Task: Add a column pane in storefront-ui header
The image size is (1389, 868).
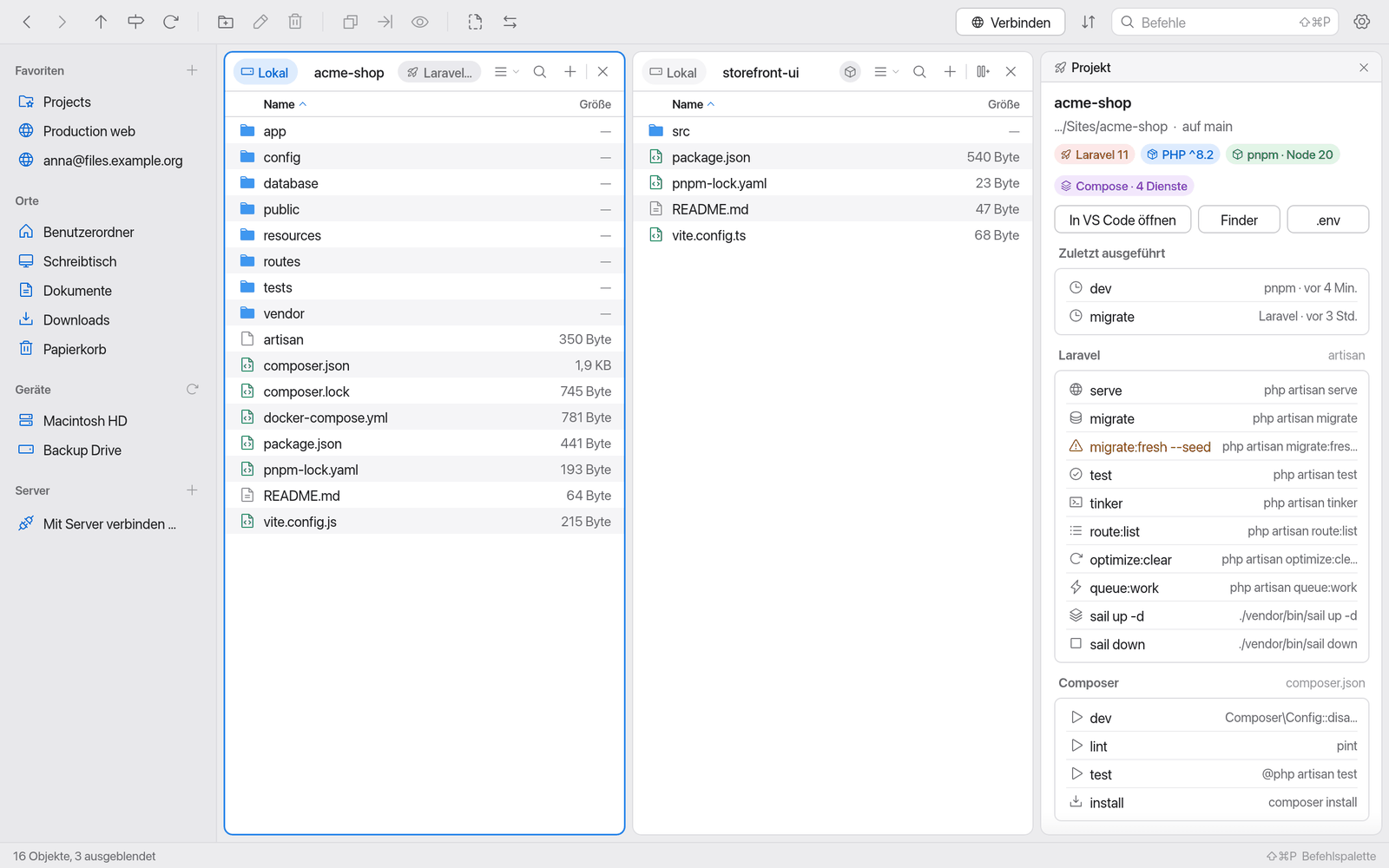Action: (983, 72)
